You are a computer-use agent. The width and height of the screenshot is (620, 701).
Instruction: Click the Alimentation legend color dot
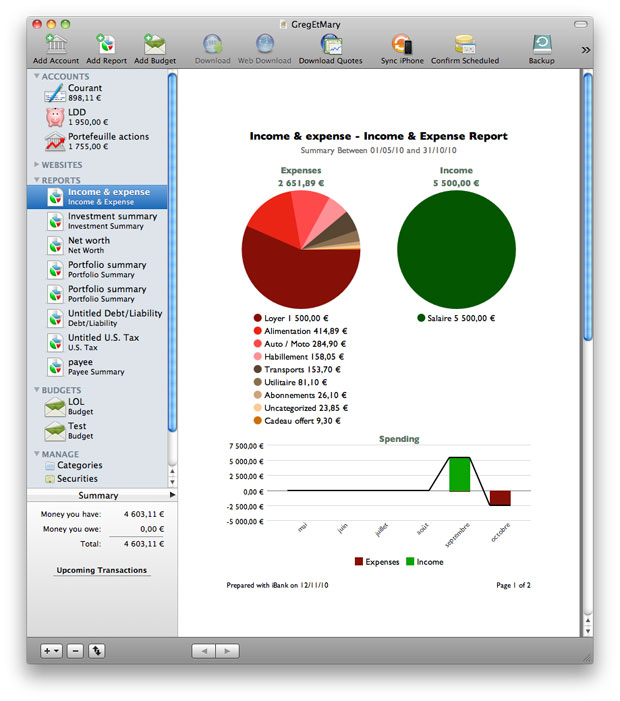tap(257, 331)
